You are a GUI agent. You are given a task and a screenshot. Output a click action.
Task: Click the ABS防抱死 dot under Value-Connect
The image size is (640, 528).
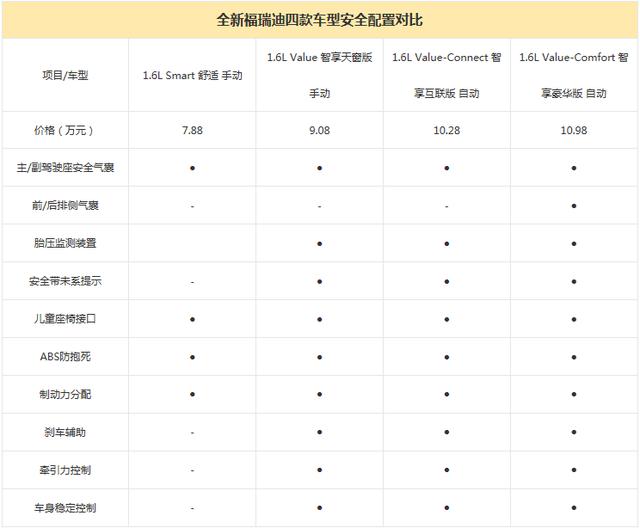pyautogui.click(x=447, y=357)
